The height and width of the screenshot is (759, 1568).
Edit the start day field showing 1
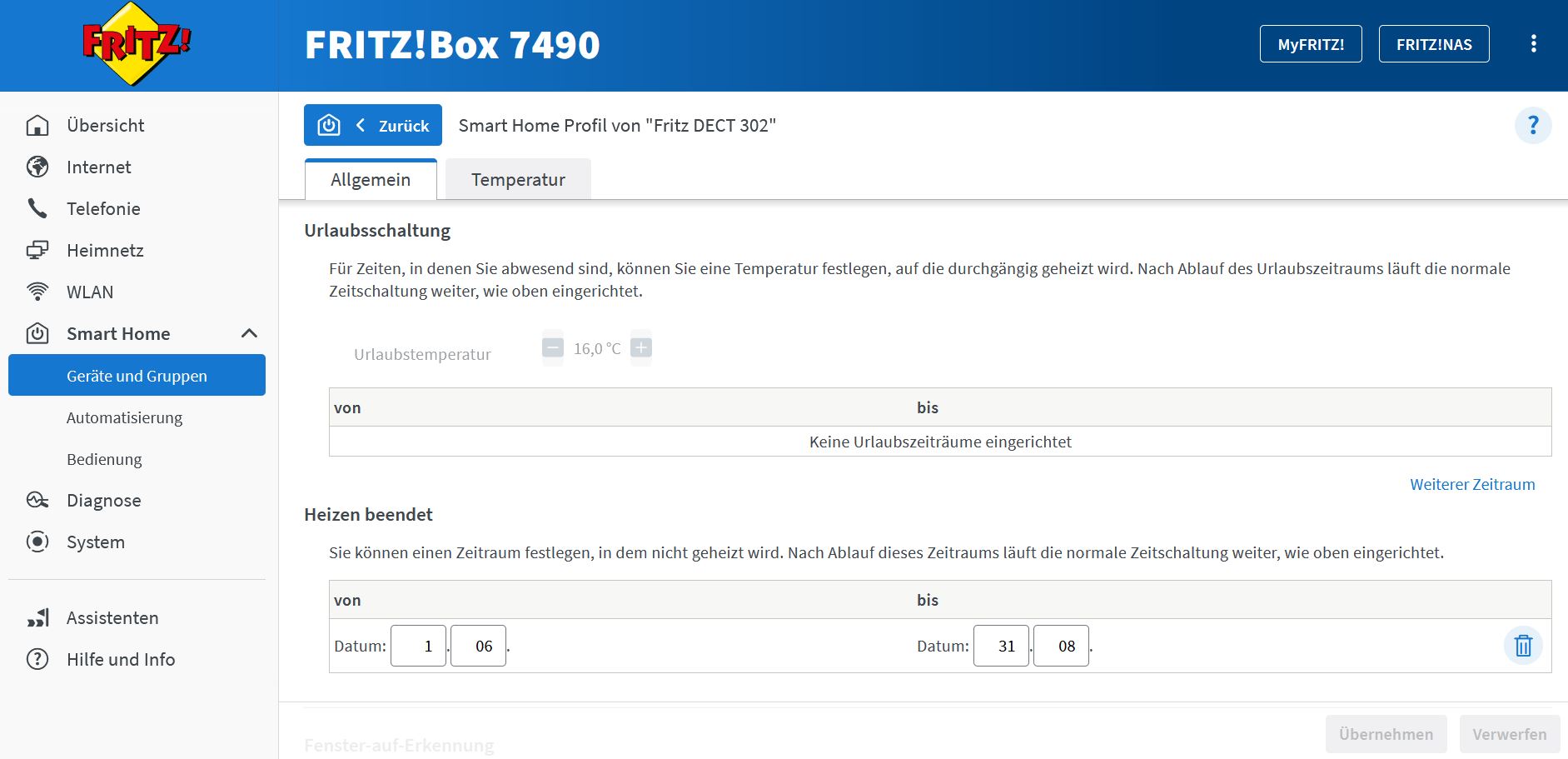418,646
